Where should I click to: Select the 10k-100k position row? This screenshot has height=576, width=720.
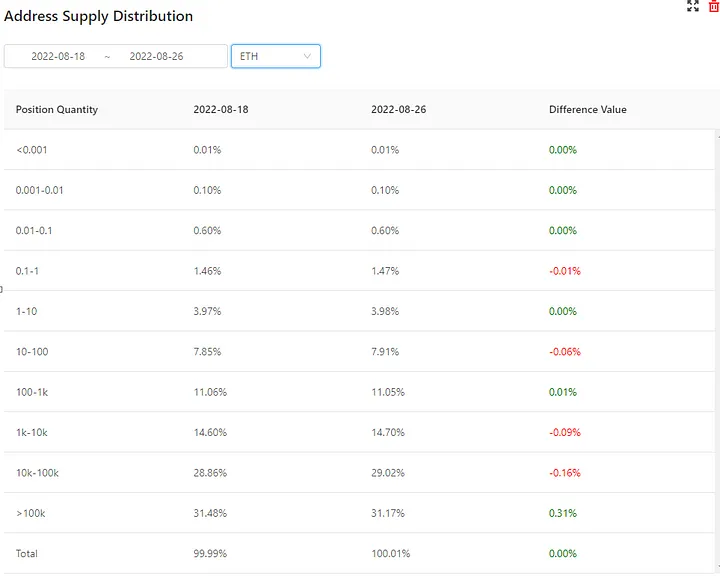(37, 472)
